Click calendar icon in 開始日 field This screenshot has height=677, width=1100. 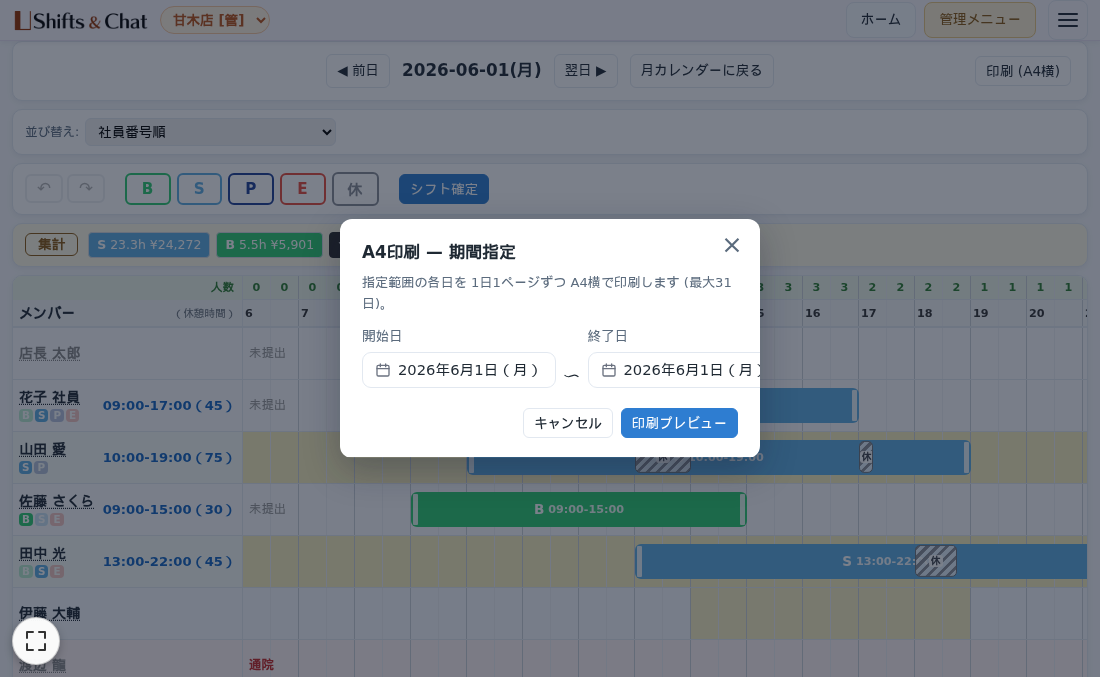point(382,370)
